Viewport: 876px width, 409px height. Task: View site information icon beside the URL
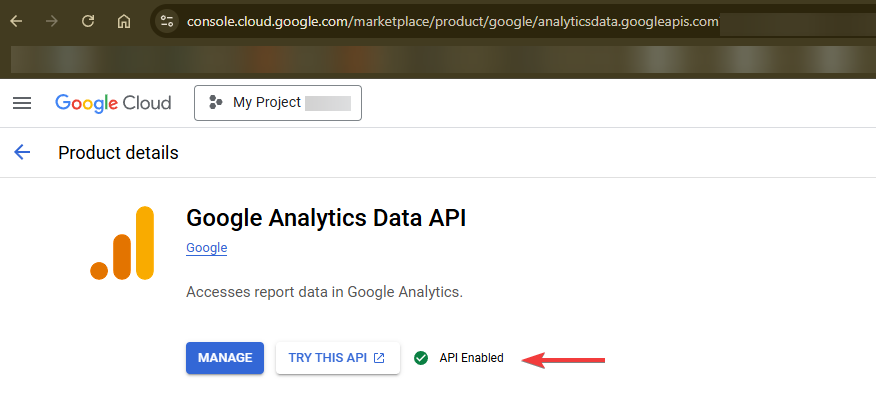(x=166, y=22)
